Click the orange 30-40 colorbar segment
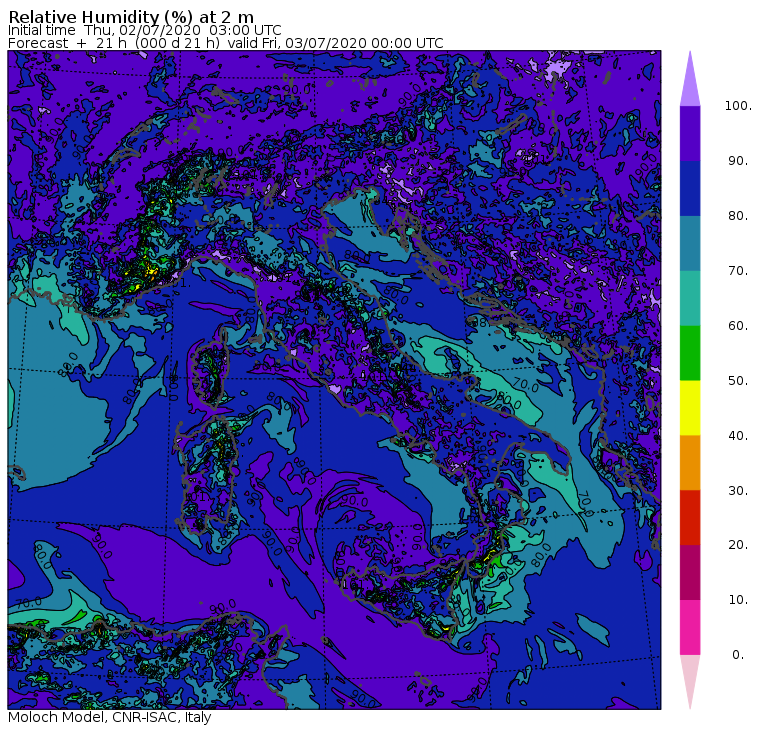Screen dimensions: 760x731 tap(690, 462)
